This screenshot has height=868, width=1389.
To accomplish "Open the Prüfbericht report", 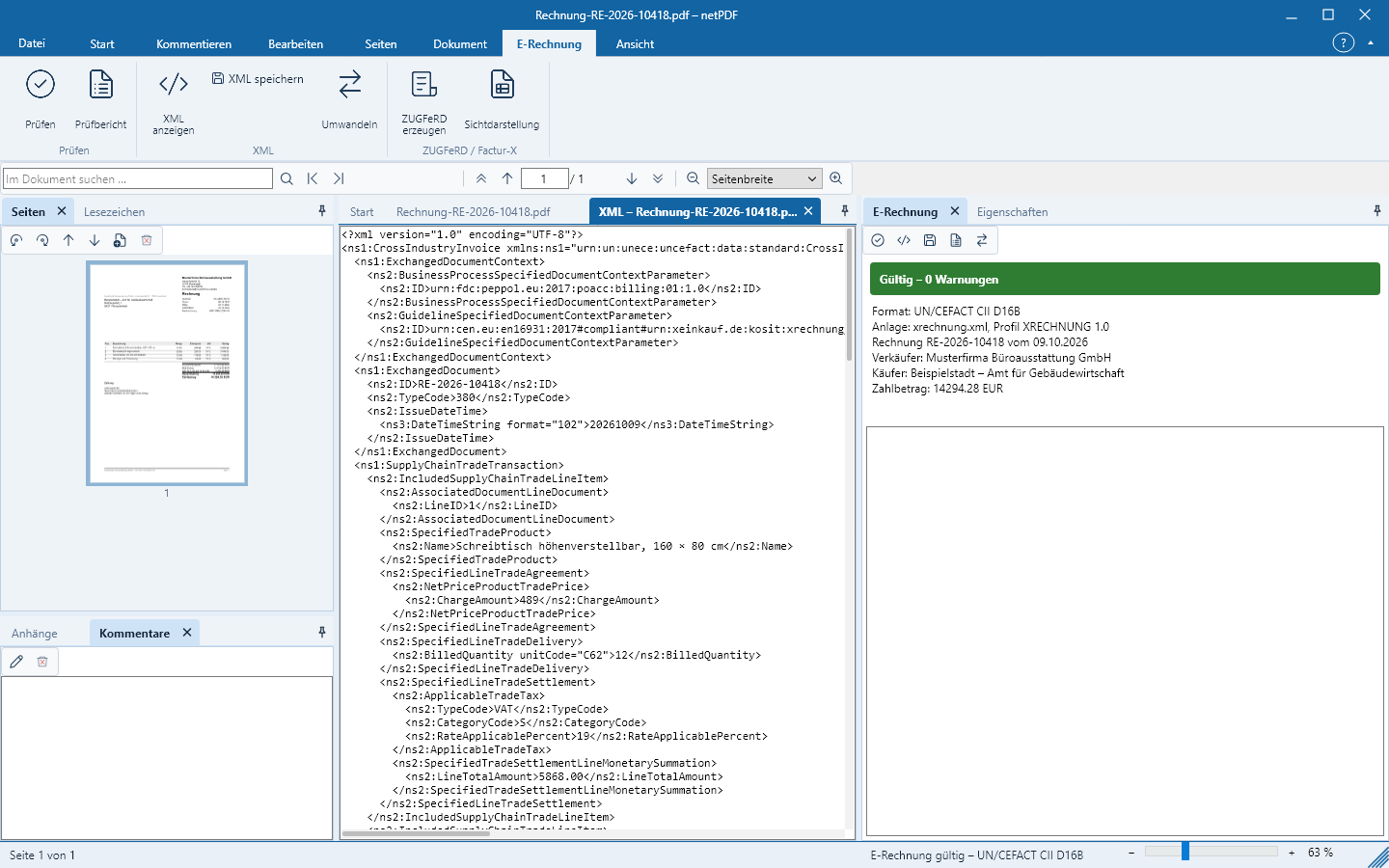I will pyautogui.click(x=101, y=99).
